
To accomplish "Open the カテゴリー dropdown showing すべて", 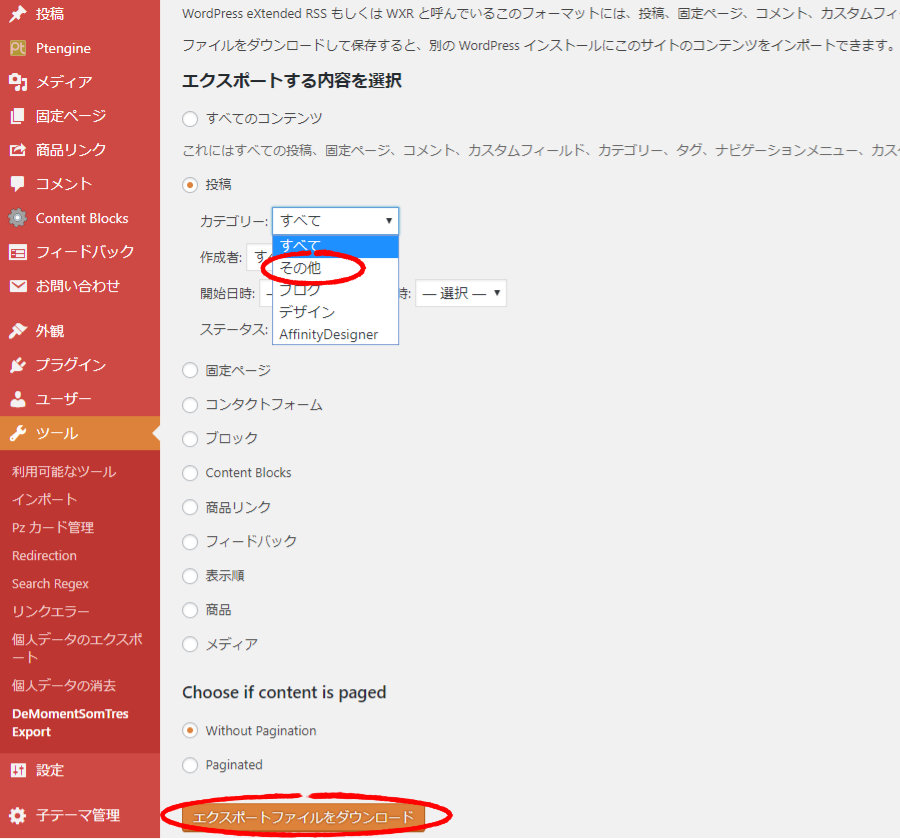I will coord(335,221).
